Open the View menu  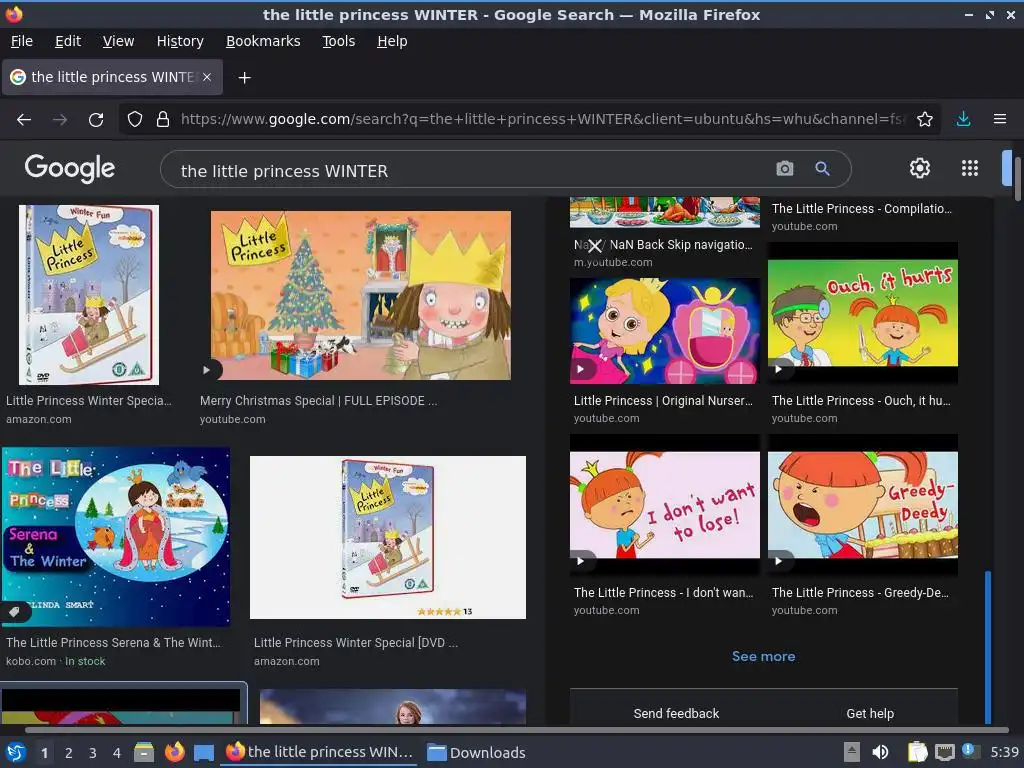(x=118, y=41)
